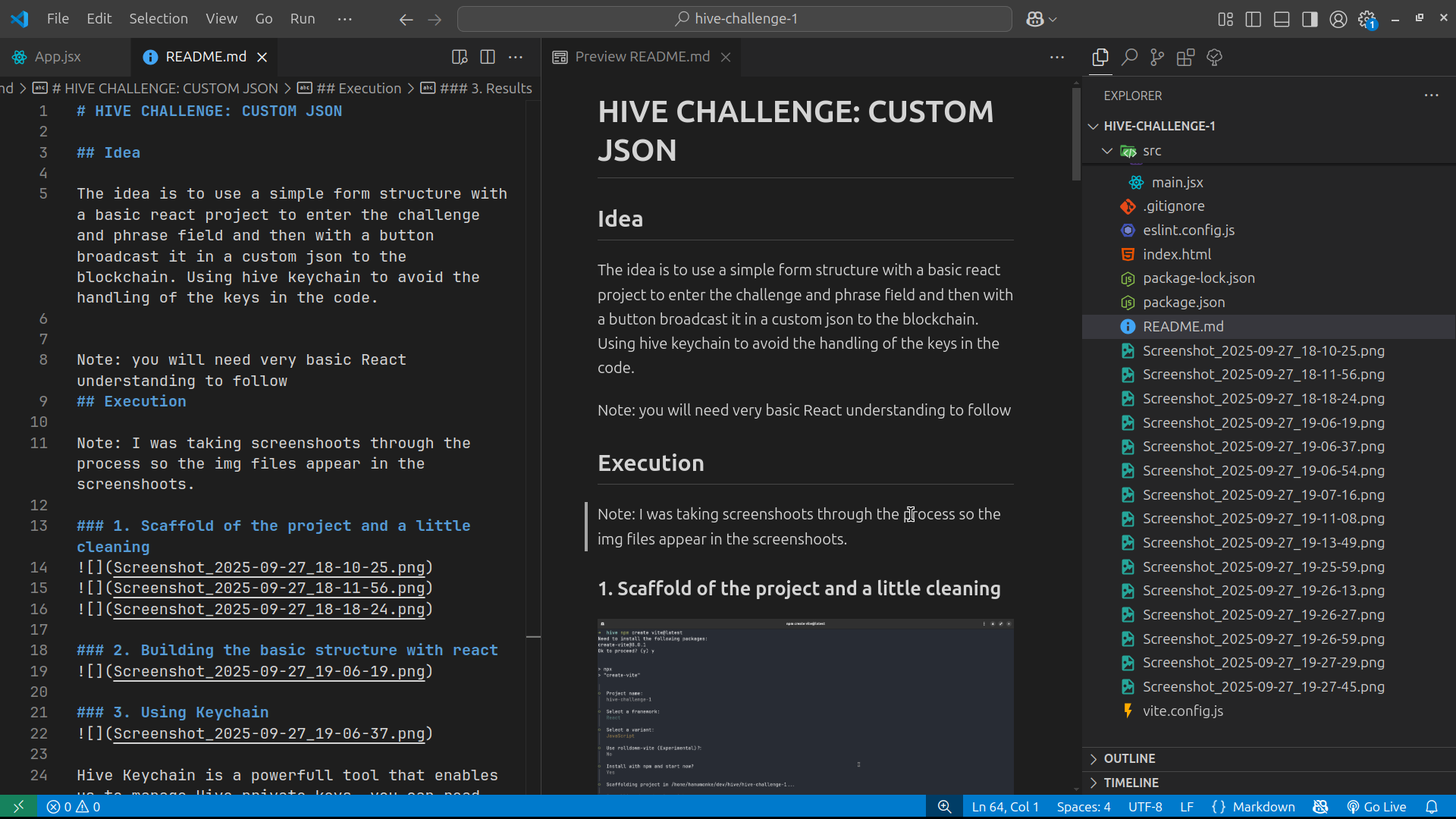Open the Selection menu
This screenshot has height=819, width=1456.
(158, 19)
